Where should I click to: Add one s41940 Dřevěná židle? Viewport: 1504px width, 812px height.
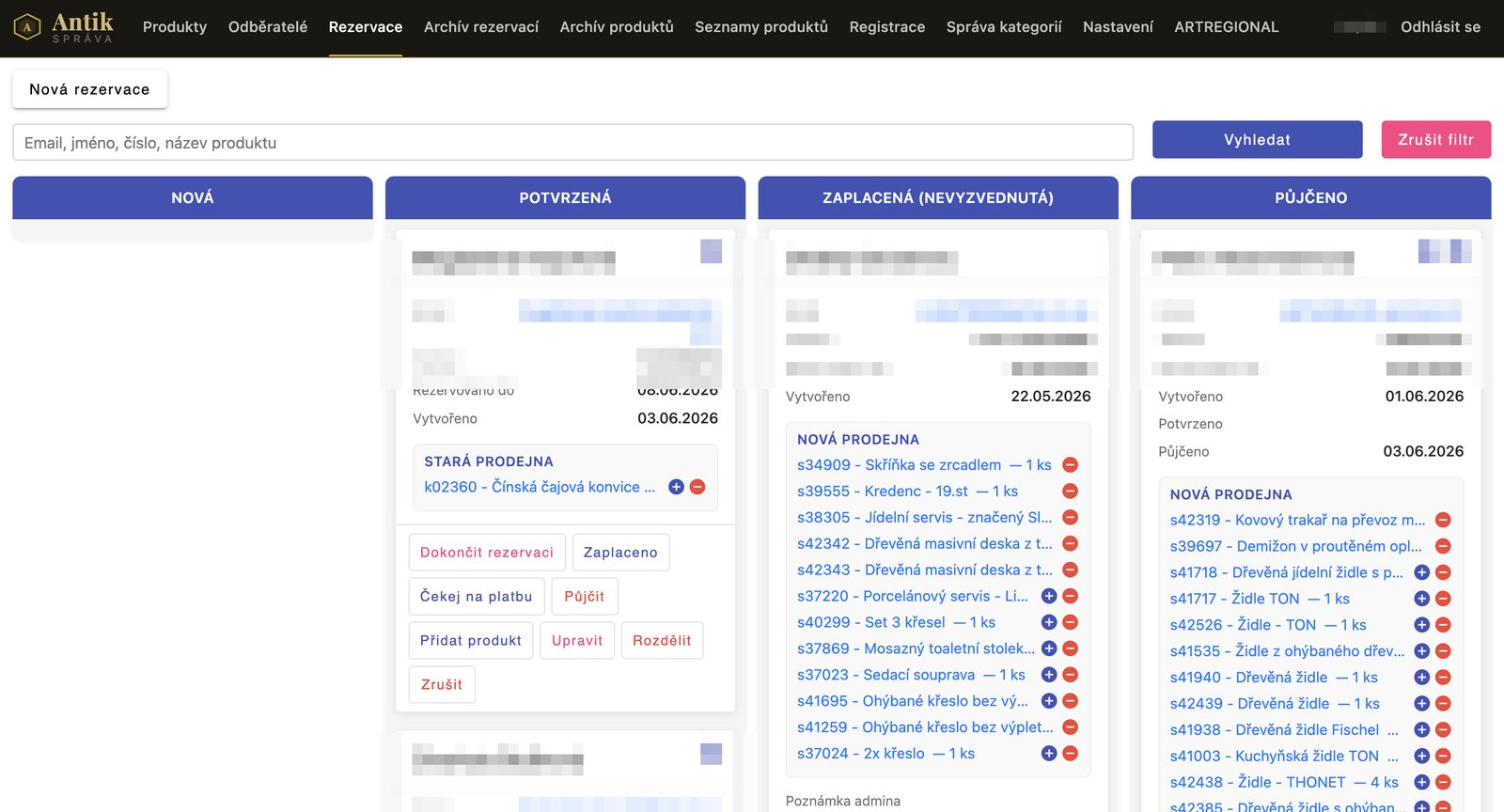[1422, 678]
